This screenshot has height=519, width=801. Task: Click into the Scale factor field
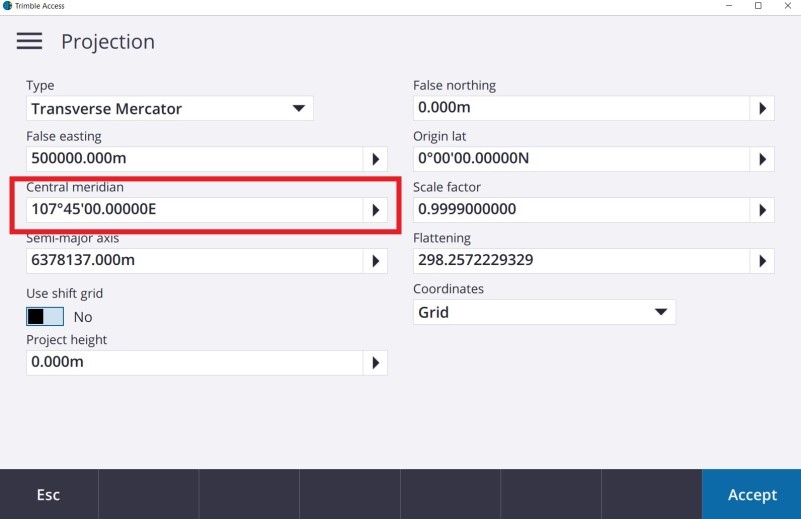(581, 210)
